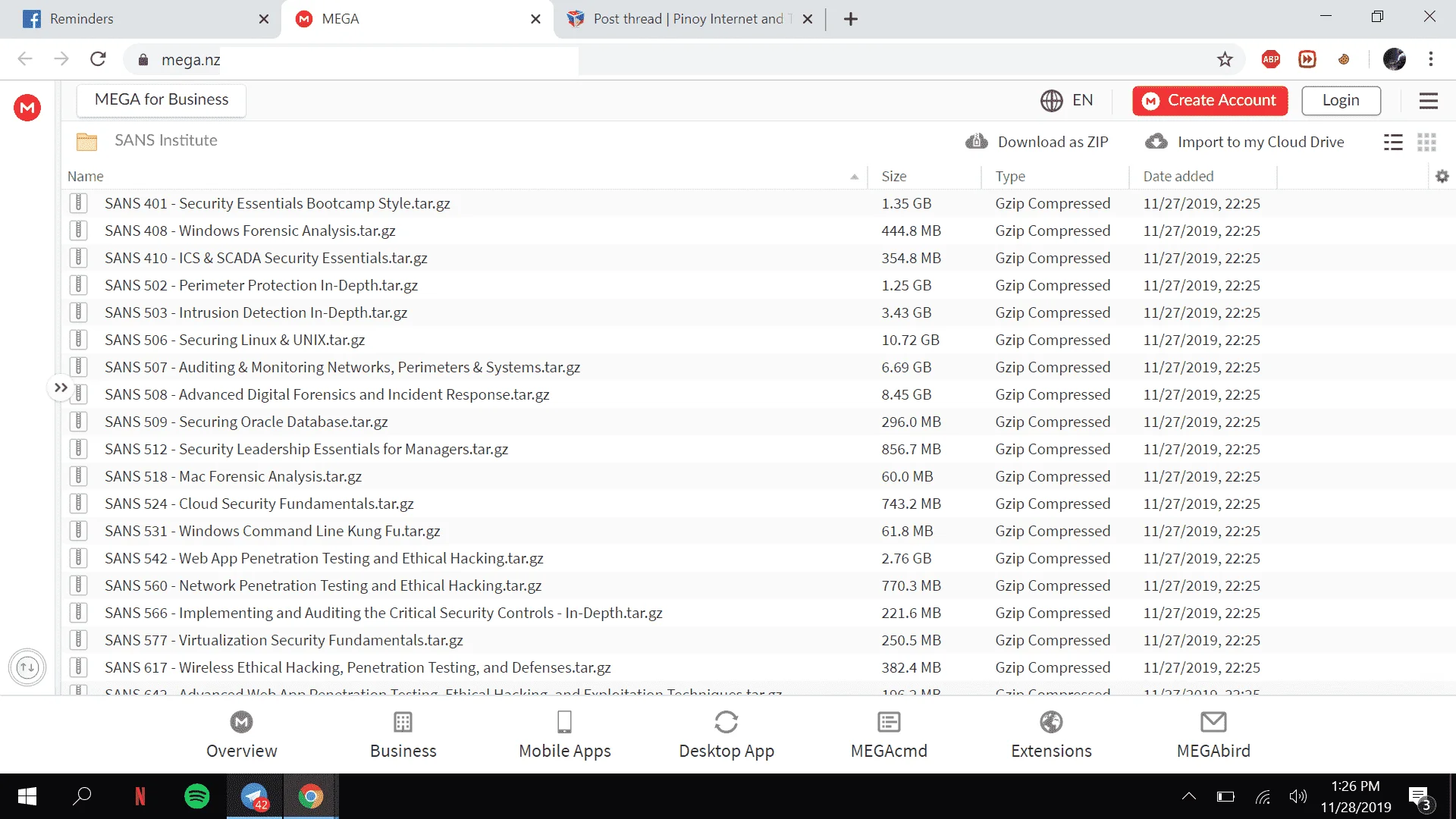
Task: Open Chrome profile avatar
Action: pyautogui.click(x=1394, y=59)
